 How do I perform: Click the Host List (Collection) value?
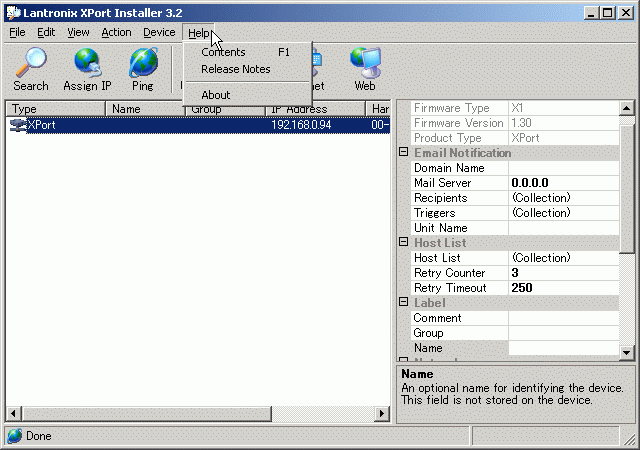point(564,258)
